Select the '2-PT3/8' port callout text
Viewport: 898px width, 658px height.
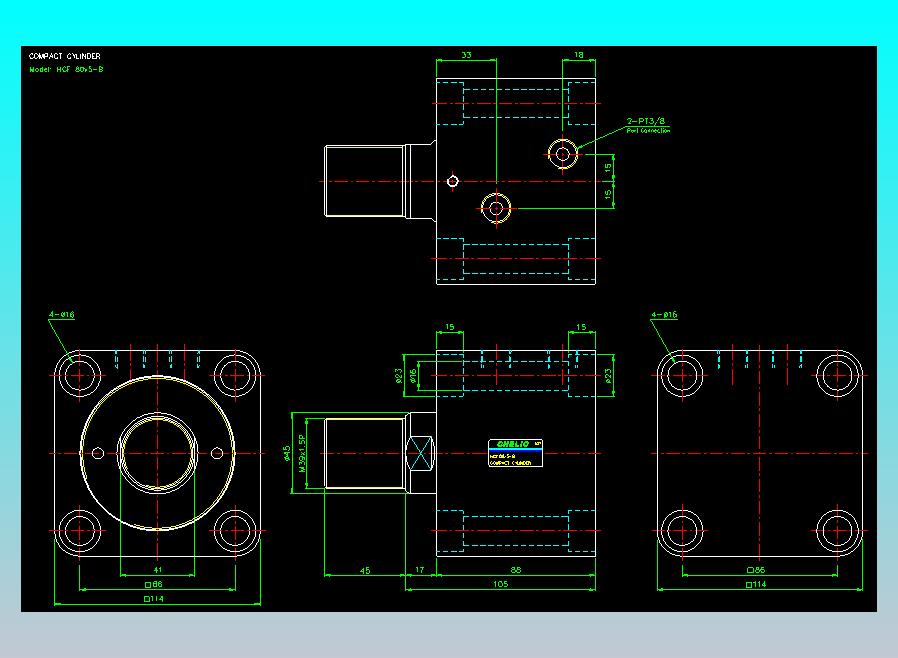coord(646,121)
